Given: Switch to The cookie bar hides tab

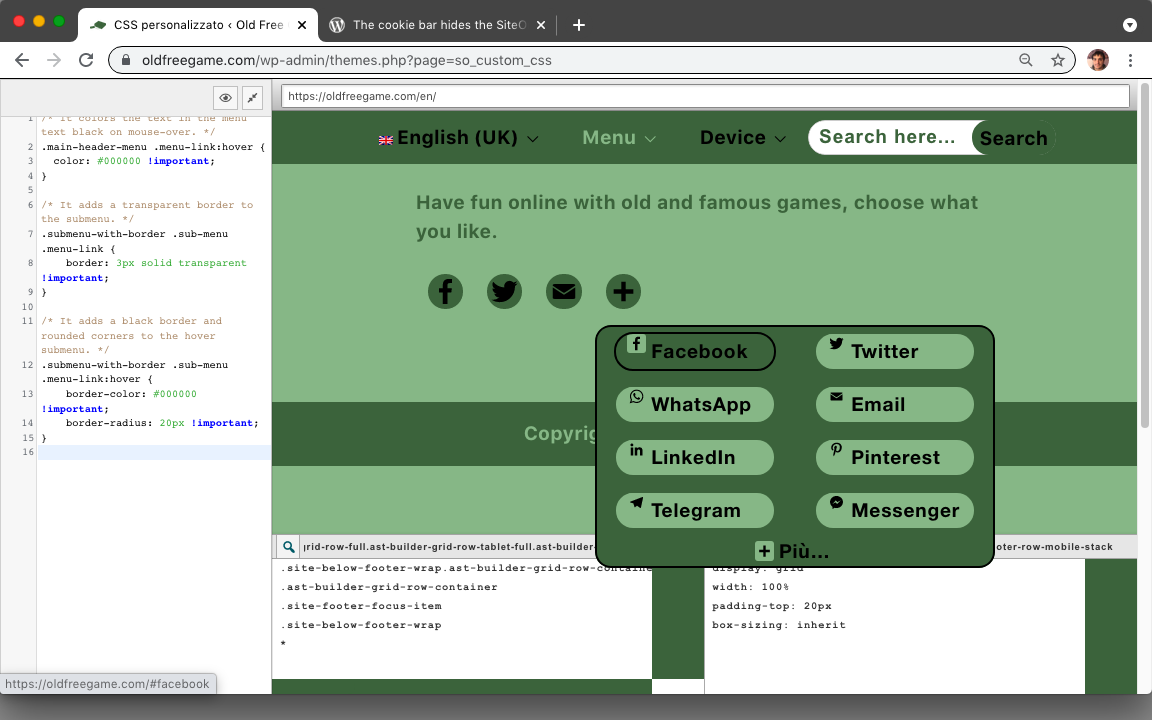Looking at the screenshot, I should click(x=439, y=25).
